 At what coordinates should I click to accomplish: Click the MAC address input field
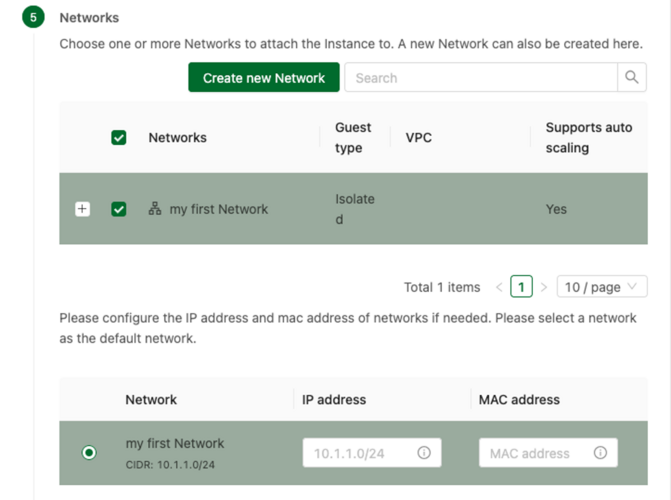click(x=548, y=452)
